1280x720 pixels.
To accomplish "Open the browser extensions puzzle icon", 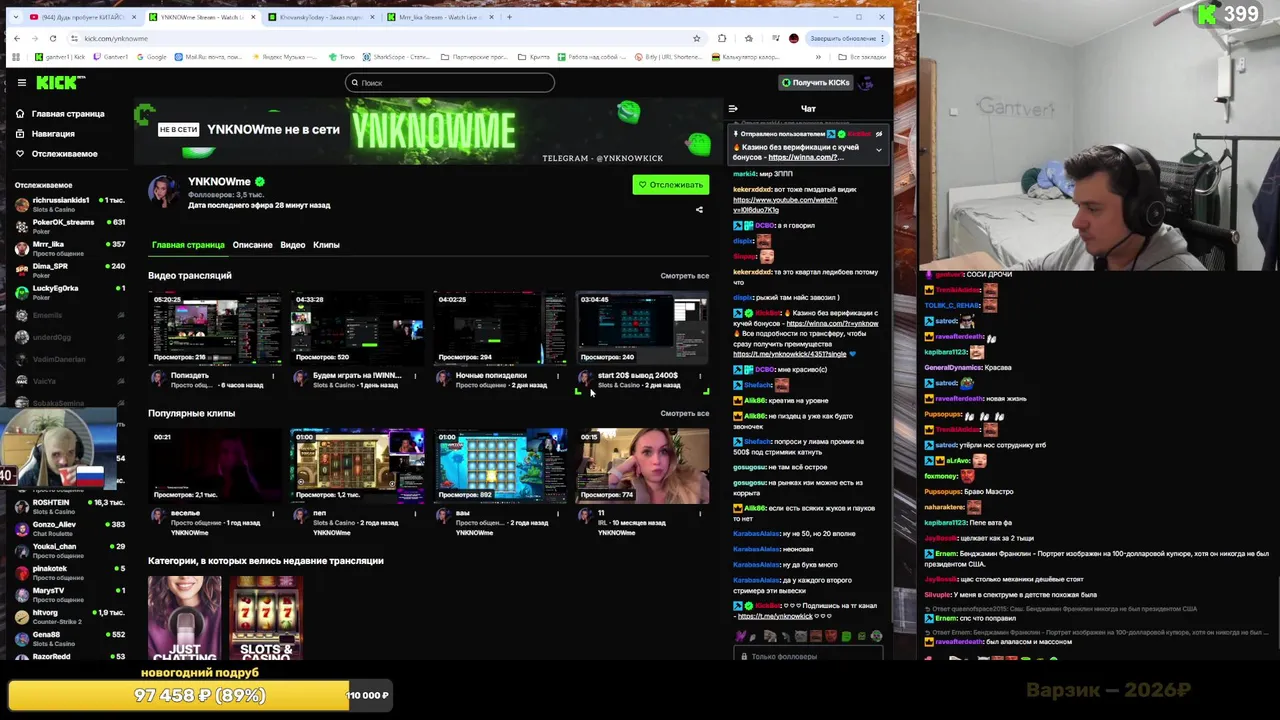I will 722,39.
